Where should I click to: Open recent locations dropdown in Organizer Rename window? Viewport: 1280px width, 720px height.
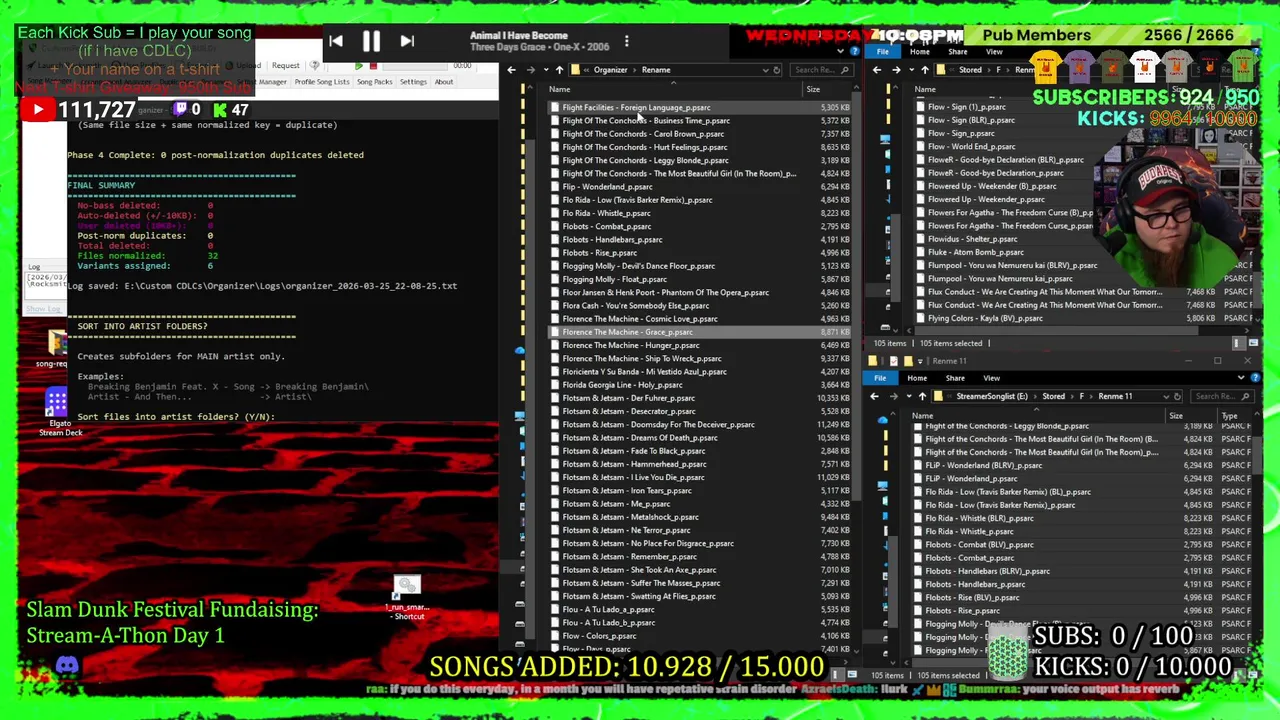click(x=545, y=70)
